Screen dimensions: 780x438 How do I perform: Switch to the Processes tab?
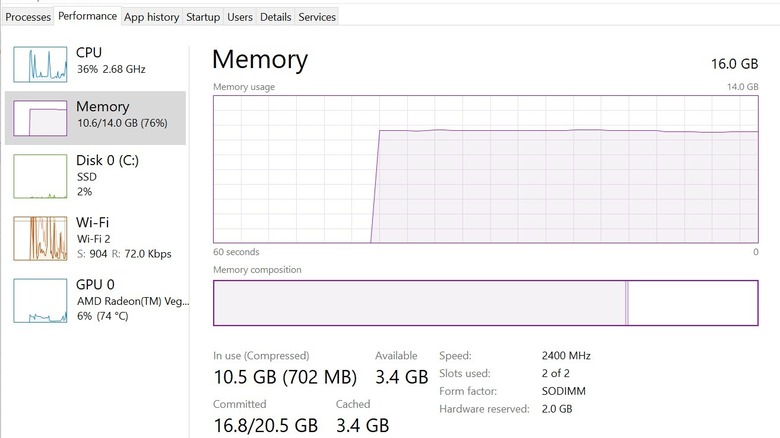tap(28, 16)
